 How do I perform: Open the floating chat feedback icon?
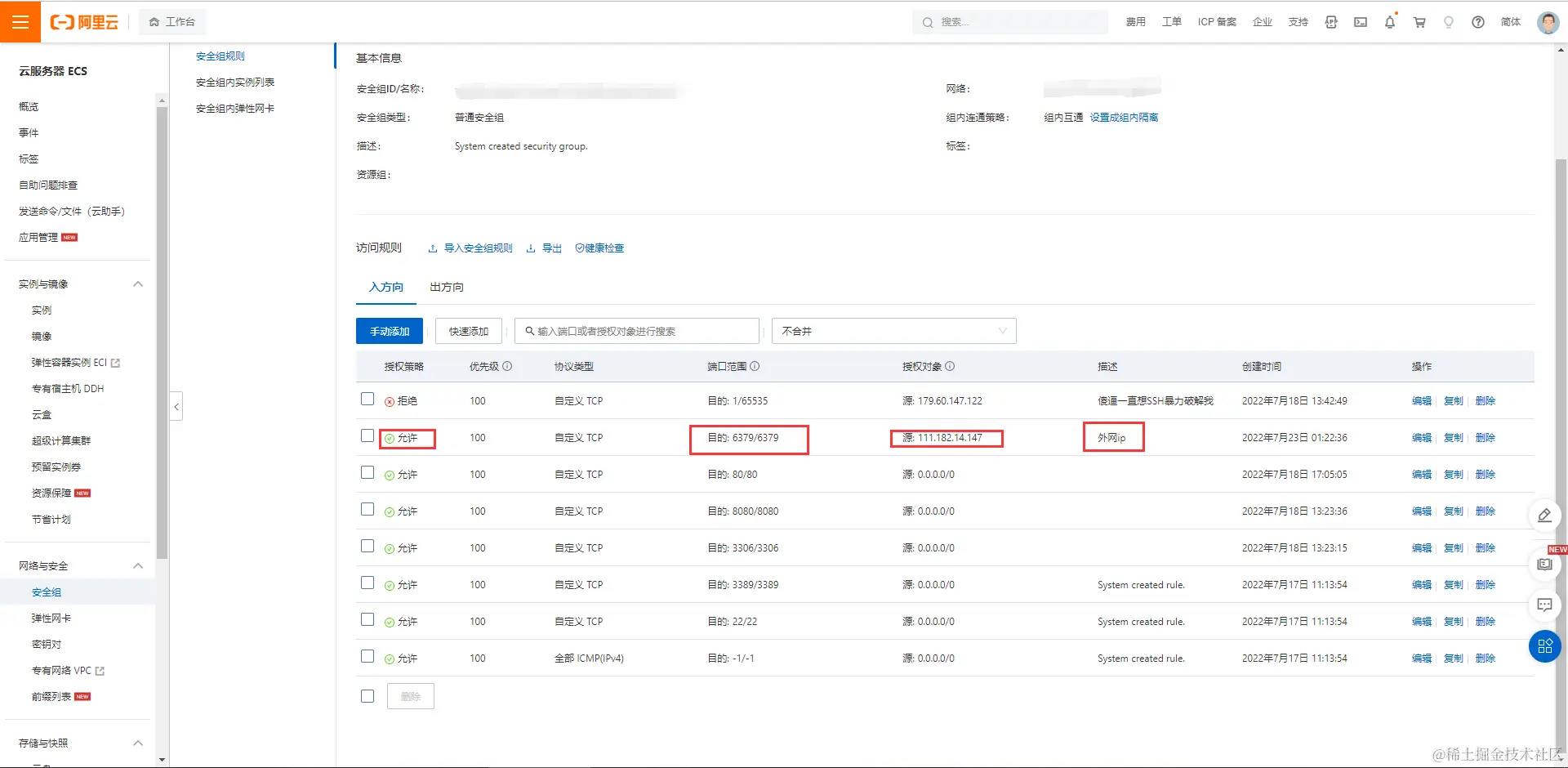click(1545, 605)
